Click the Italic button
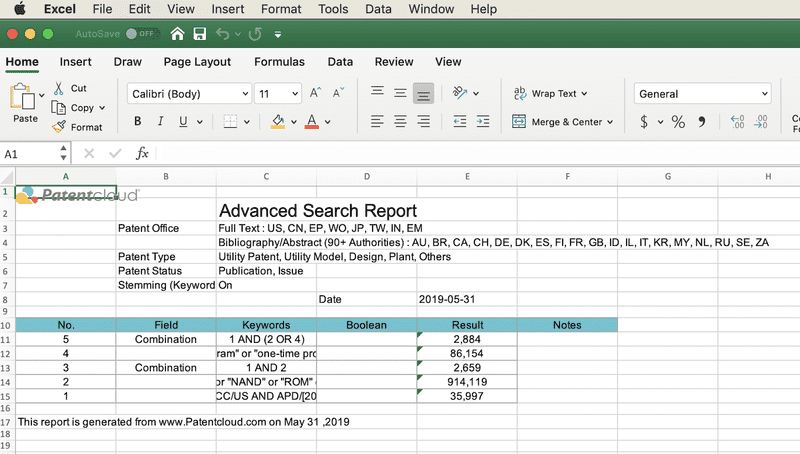 (x=160, y=121)
